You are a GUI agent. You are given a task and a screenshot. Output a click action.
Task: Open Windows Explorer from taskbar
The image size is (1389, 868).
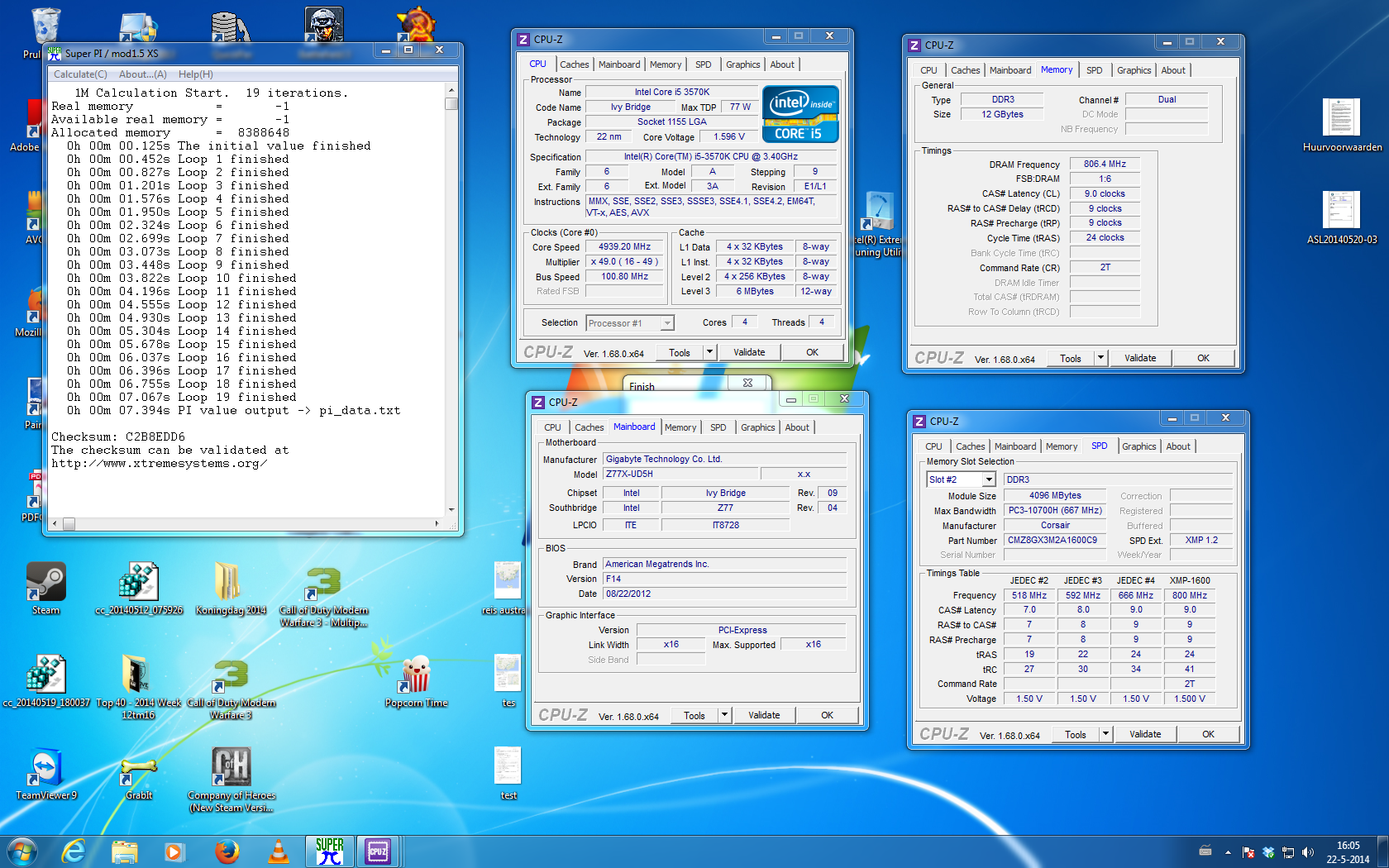(125, 851)
